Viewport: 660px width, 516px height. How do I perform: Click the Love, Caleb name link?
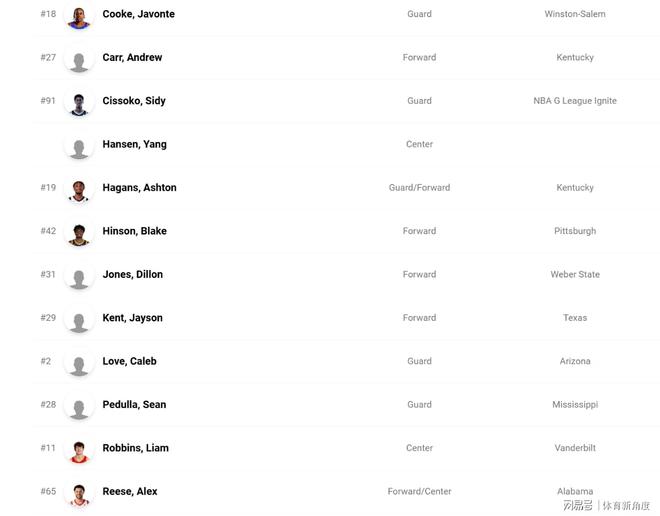[129, 361]
